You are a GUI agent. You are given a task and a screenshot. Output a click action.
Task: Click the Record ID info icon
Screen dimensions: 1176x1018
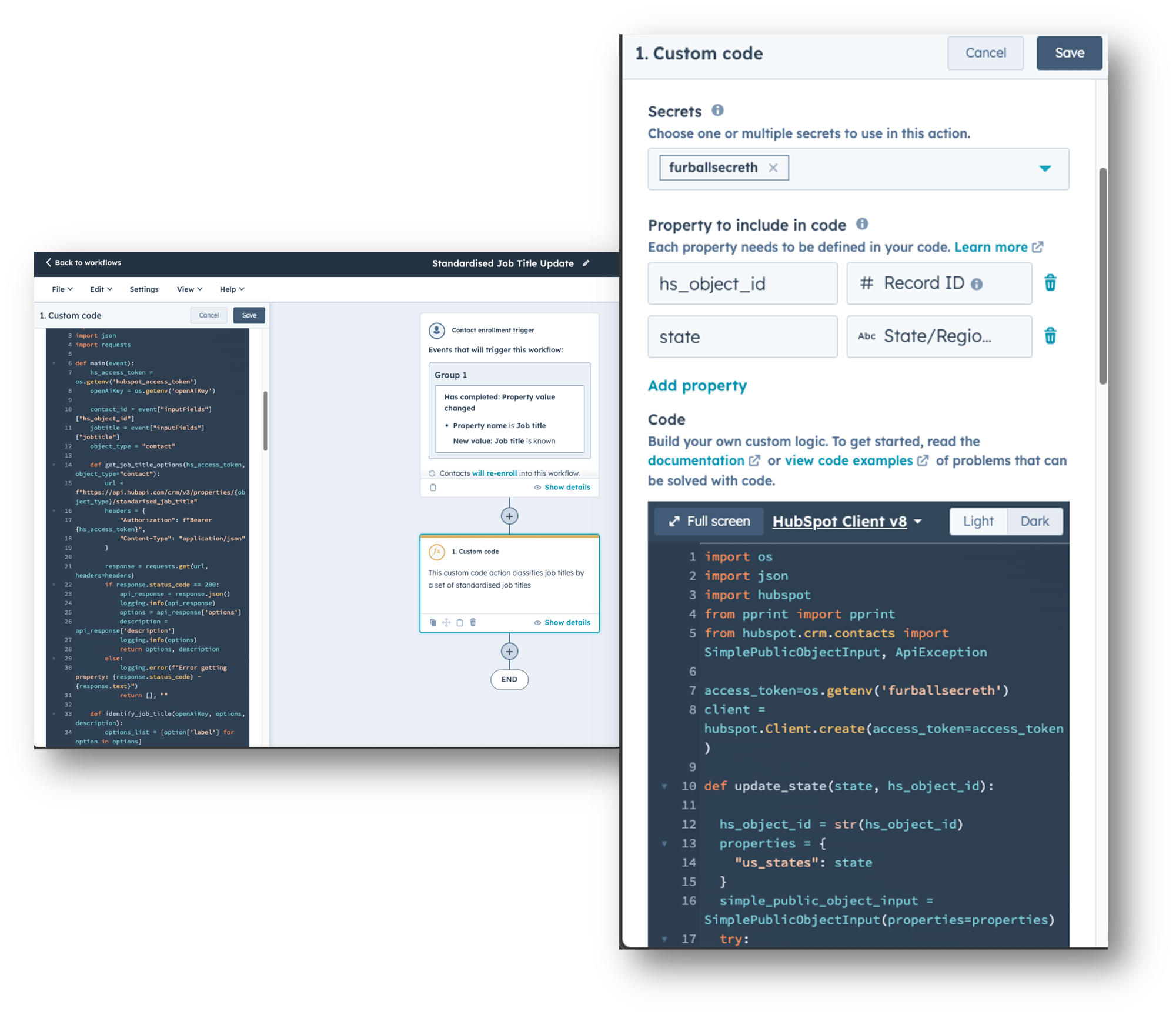click(976, 284)
